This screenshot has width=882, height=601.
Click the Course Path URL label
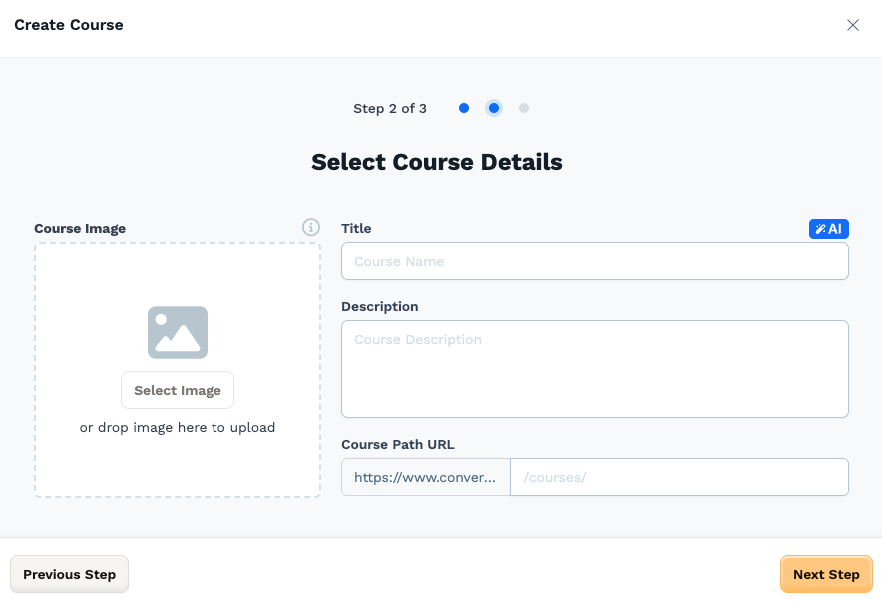[398, 445]
